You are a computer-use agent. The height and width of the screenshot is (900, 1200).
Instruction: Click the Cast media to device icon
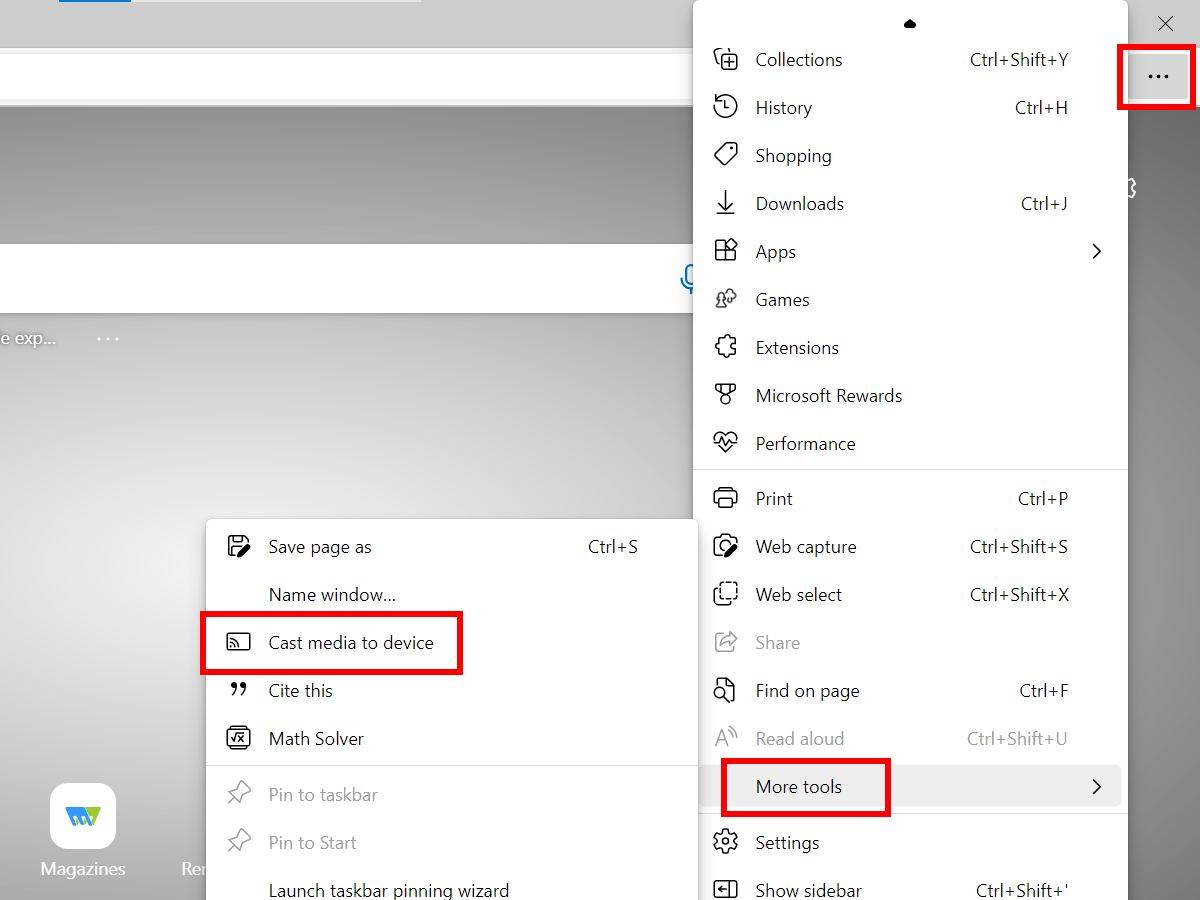[x=238, y=643]
